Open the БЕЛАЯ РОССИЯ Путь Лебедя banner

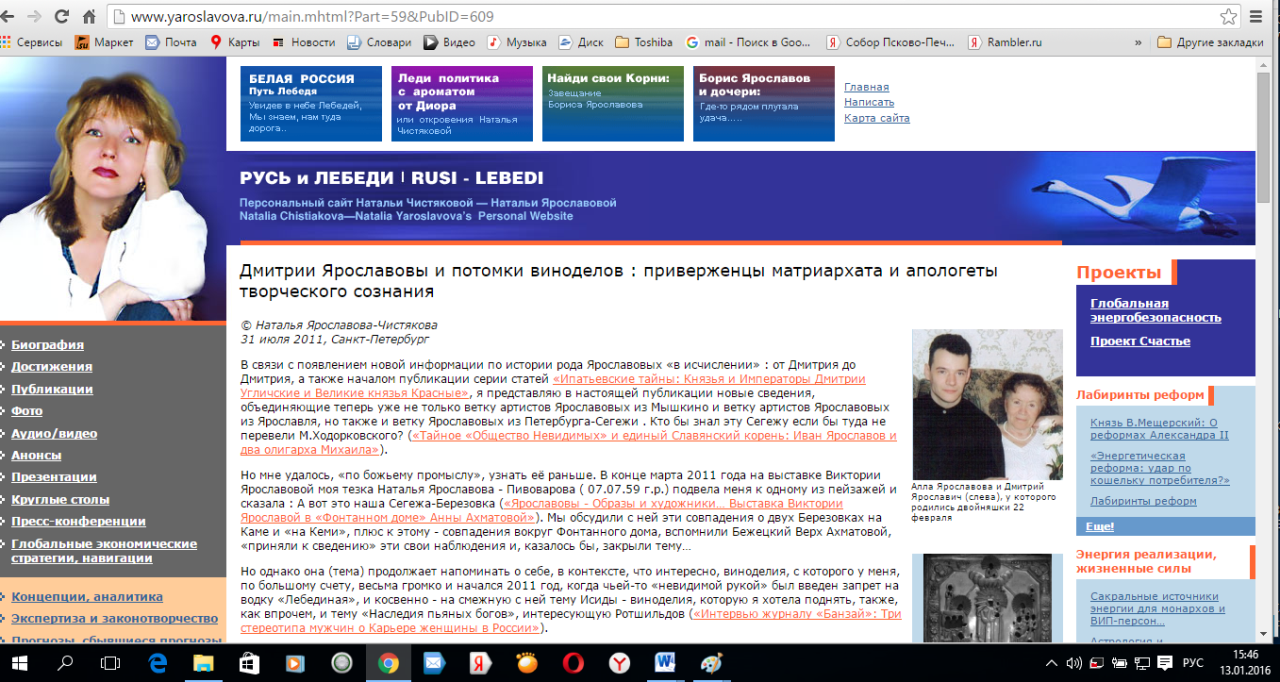click(311, 104)
